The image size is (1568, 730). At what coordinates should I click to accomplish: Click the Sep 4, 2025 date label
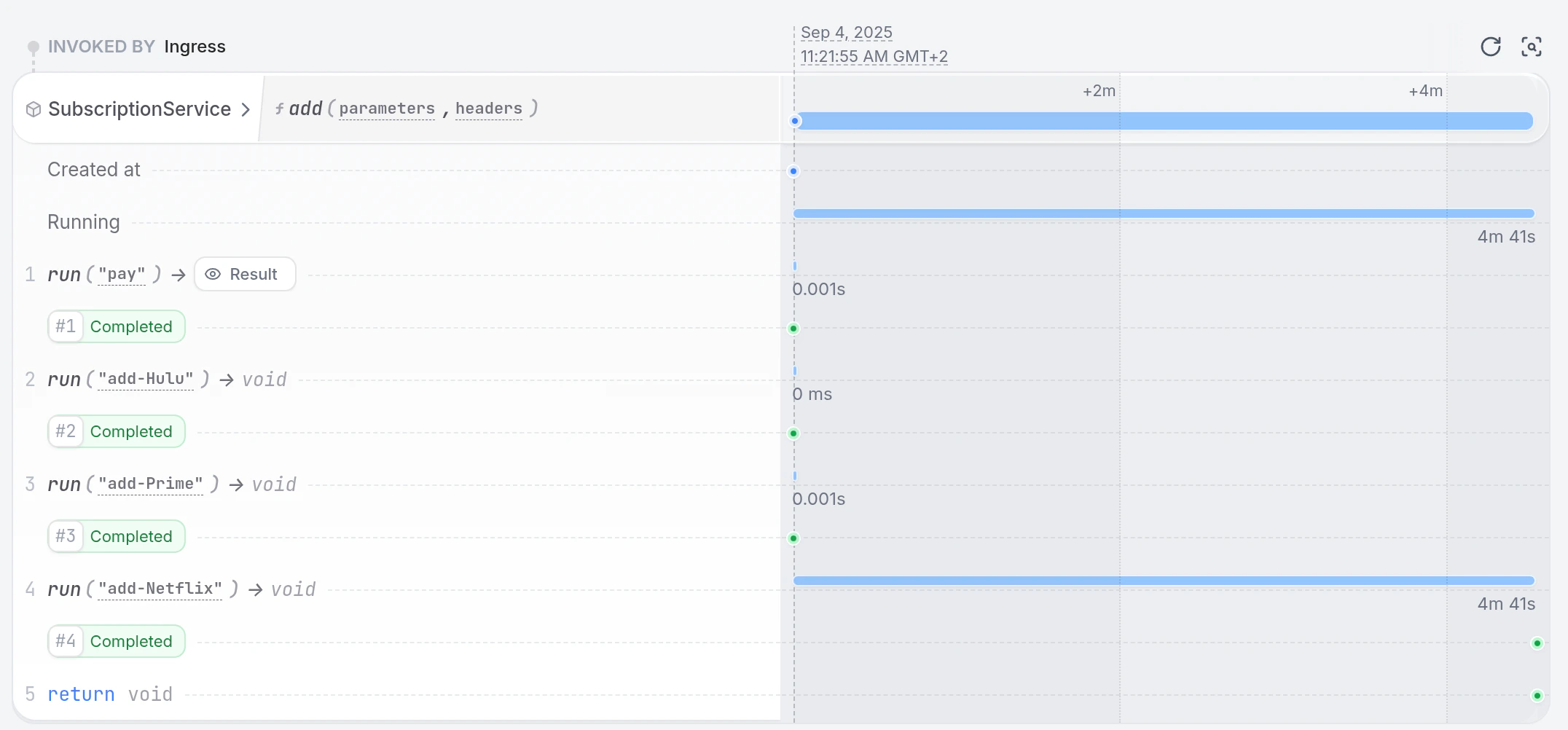tap(847, 33)
